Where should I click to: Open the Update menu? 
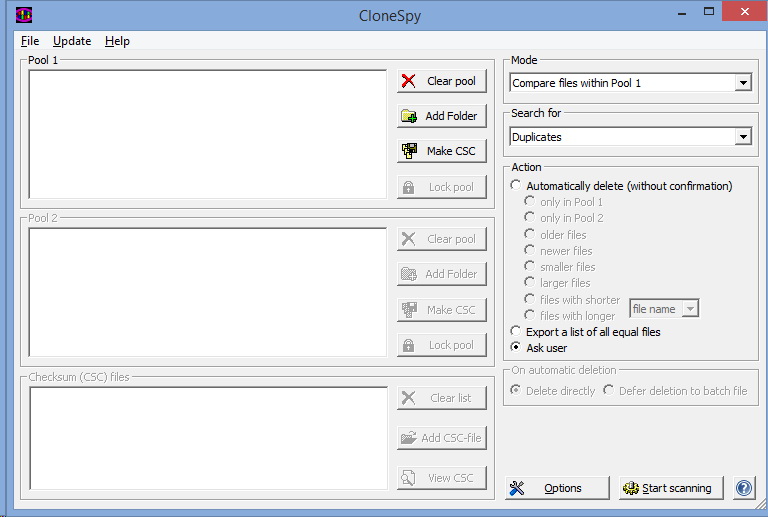72,41
